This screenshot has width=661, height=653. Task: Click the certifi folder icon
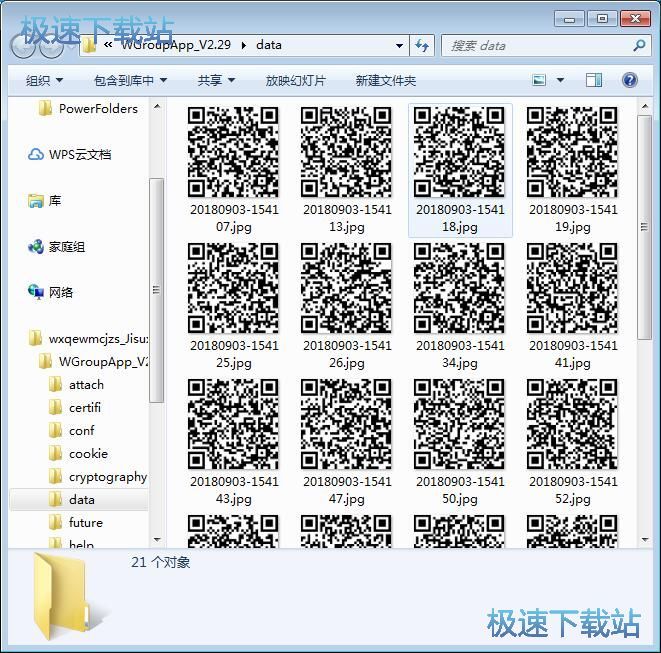pyautogui.click(x=55, y=408)
